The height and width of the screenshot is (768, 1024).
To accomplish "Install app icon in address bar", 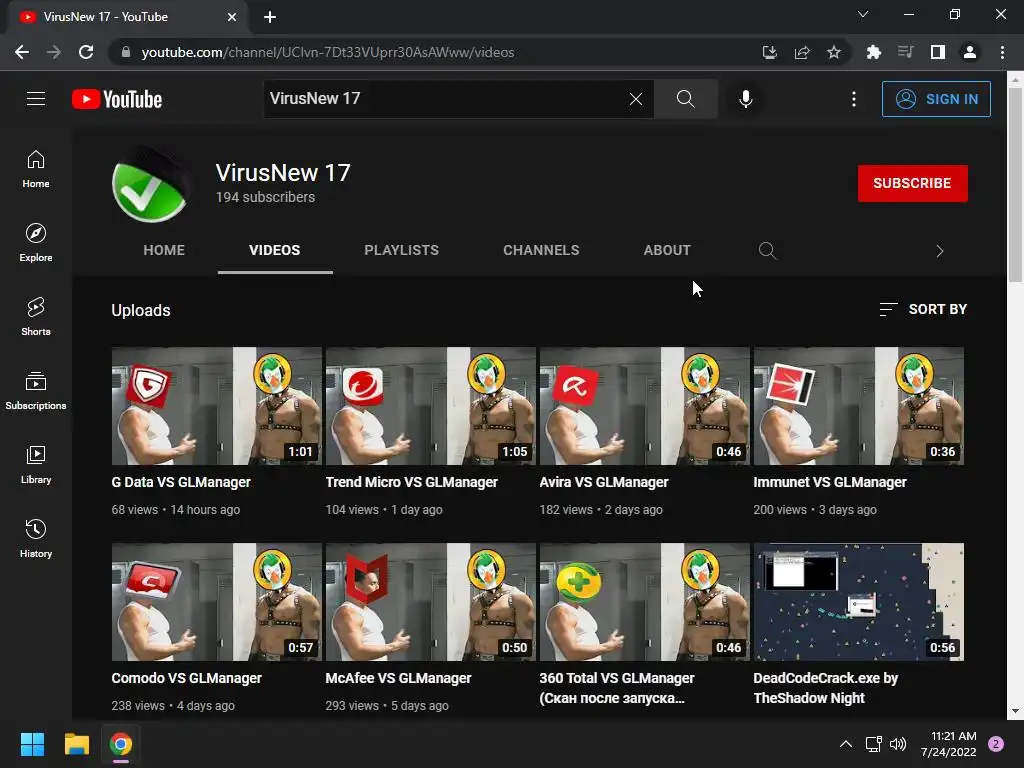I will (x=769, y=52).
